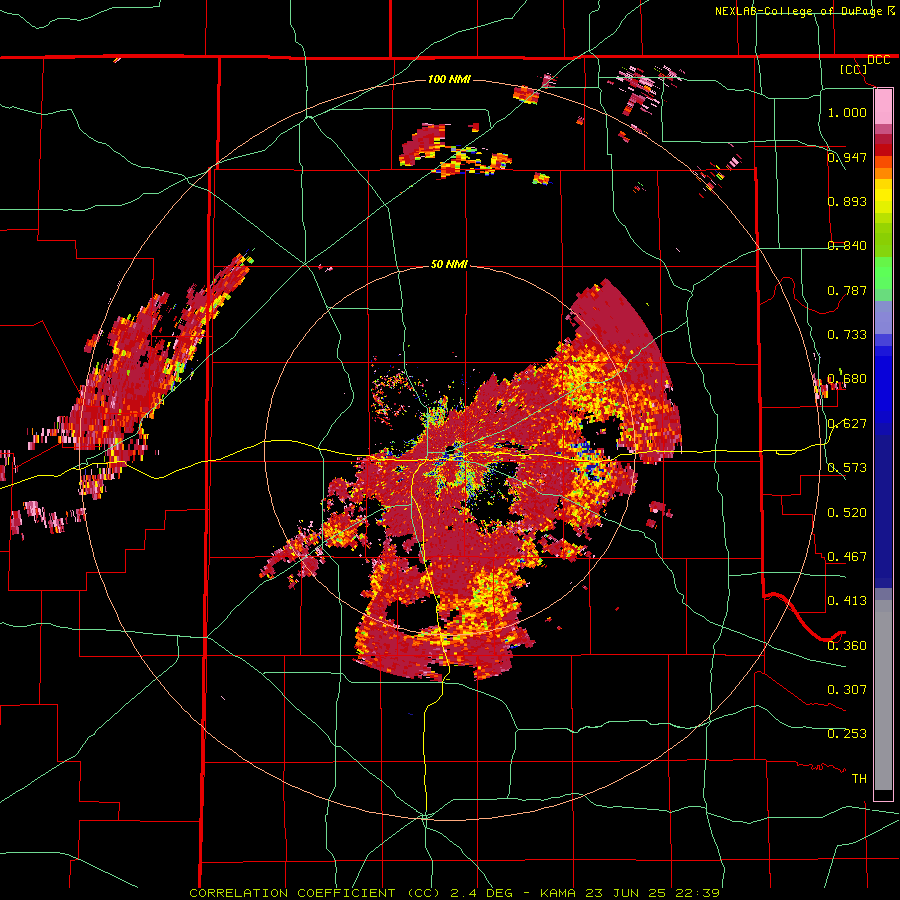Image resolution: width=900 pixels, height=900 pixels.
Task: Click the 0.947 legend value
Action: click(847, 157)
